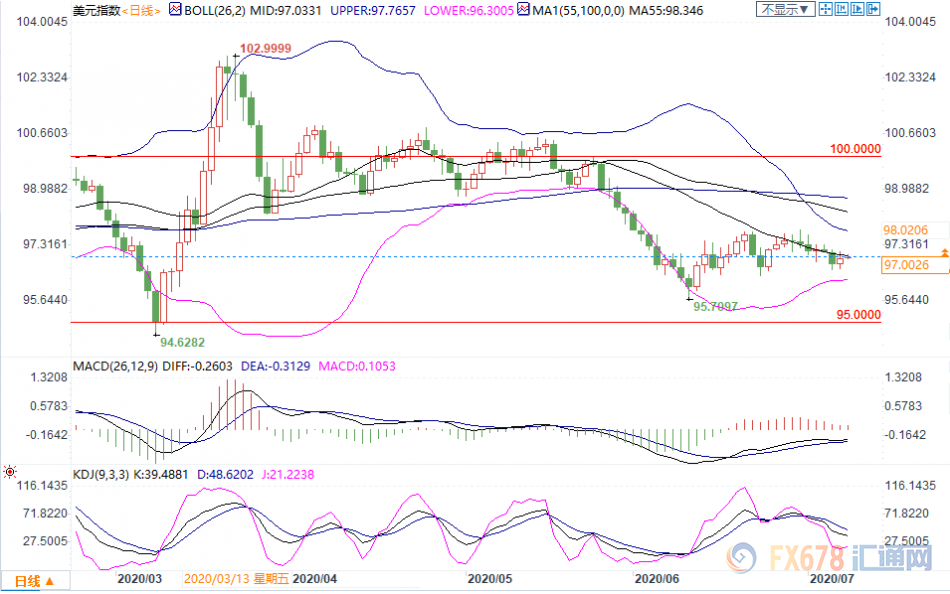The height and width of the screenshot is (594, 950).
Task: Click the <日线> period label in title
Action: tap(141, 10)
